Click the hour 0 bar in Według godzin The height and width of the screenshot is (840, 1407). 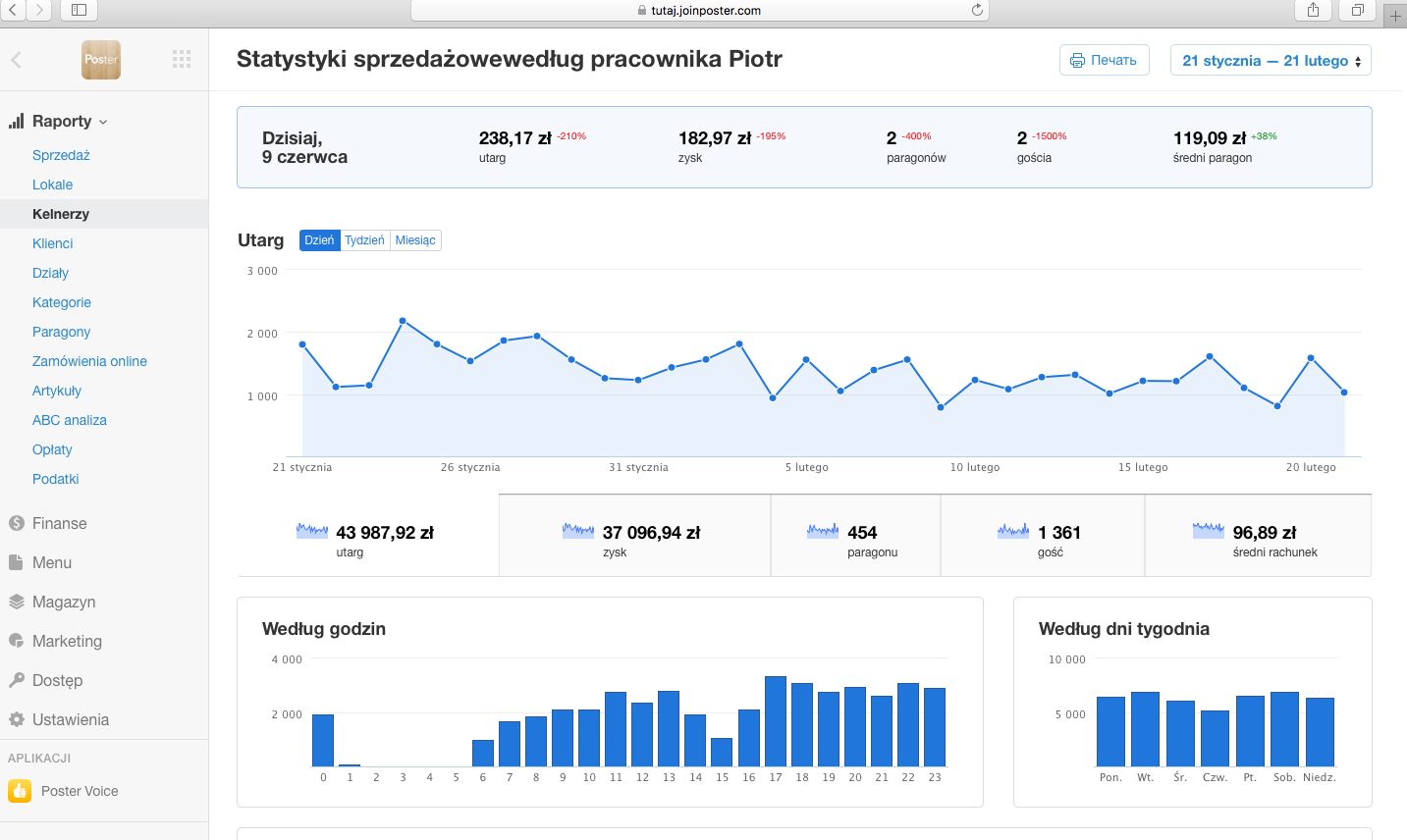323,740
